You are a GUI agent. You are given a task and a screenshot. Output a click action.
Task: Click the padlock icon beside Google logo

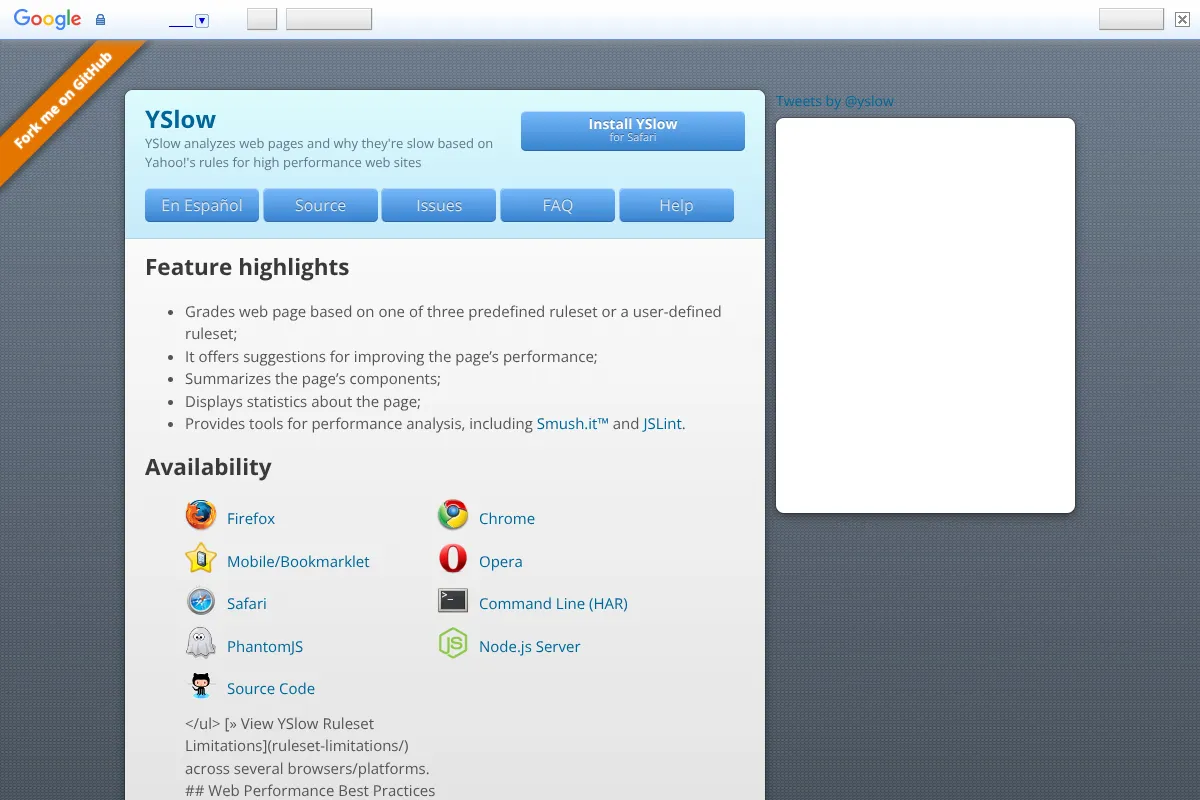pyautogui.click(x=100, y=20)
